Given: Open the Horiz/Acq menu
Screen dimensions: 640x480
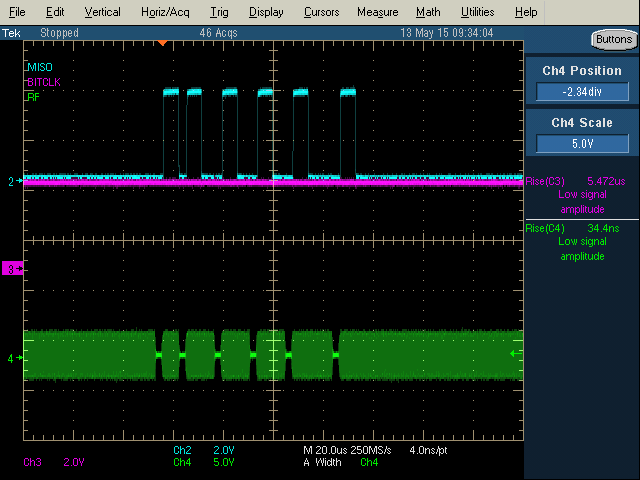Looking at the screenshot, I should 165,12.
